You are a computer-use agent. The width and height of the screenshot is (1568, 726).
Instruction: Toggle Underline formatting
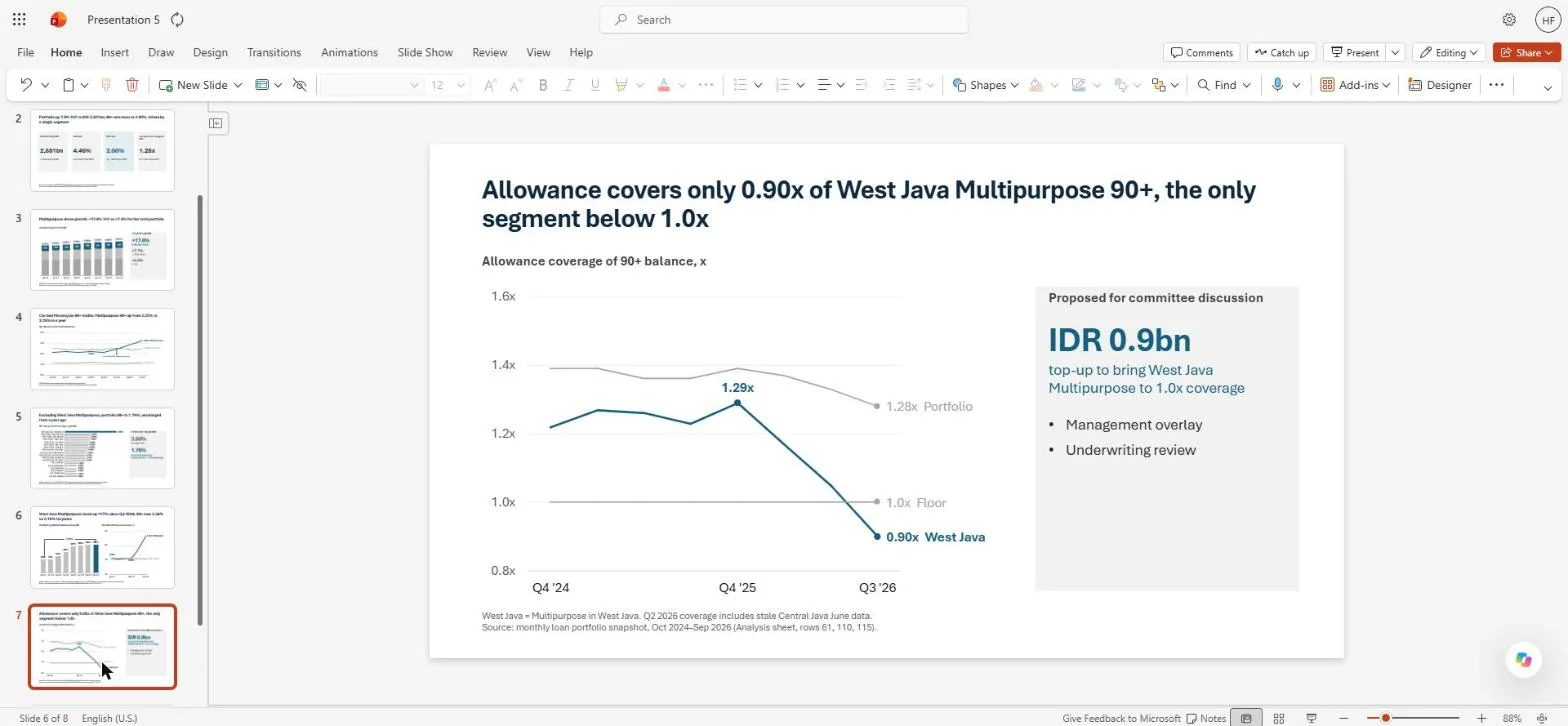pos(595,85)
